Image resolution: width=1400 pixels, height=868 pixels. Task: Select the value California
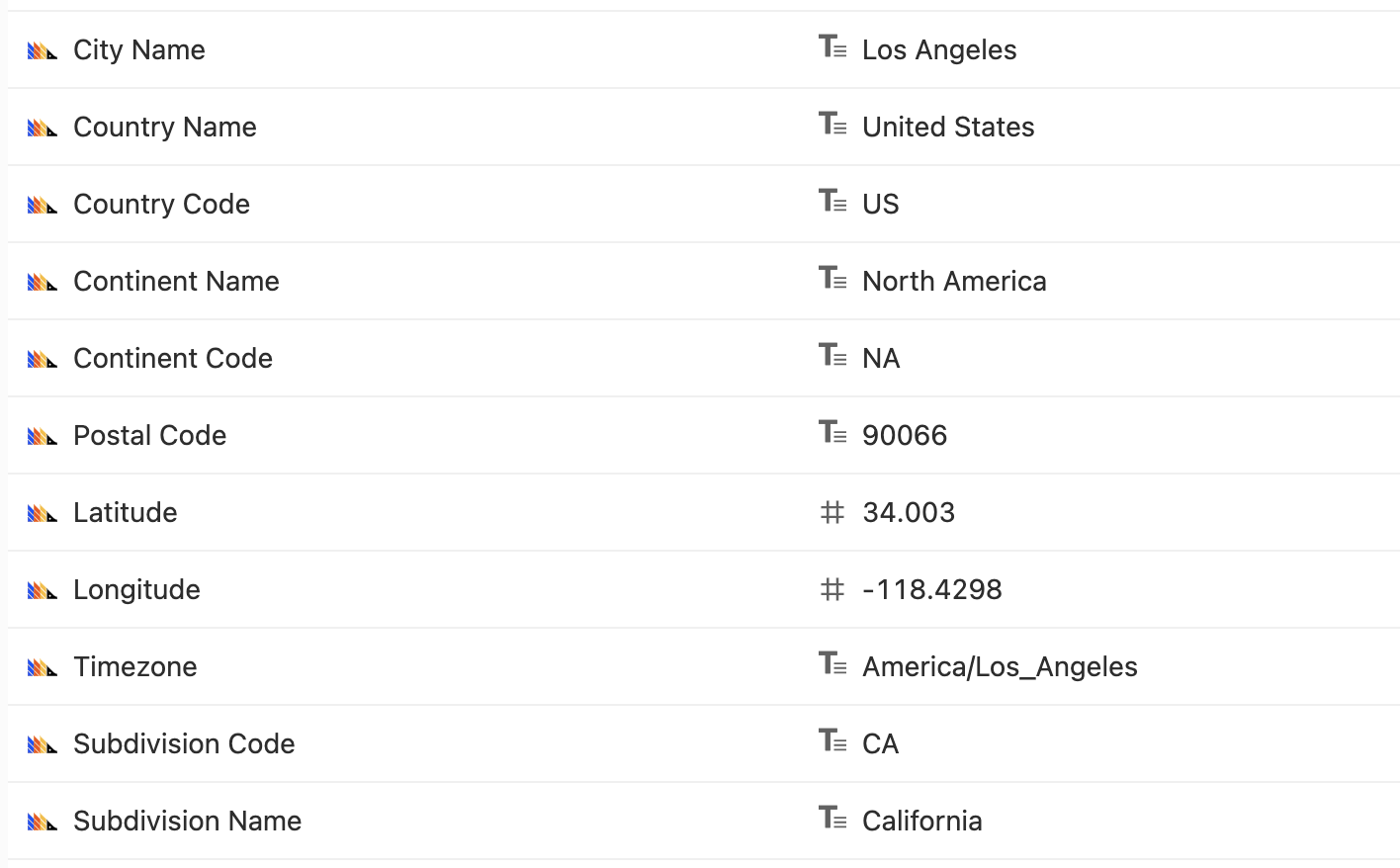tap(922, 821)
